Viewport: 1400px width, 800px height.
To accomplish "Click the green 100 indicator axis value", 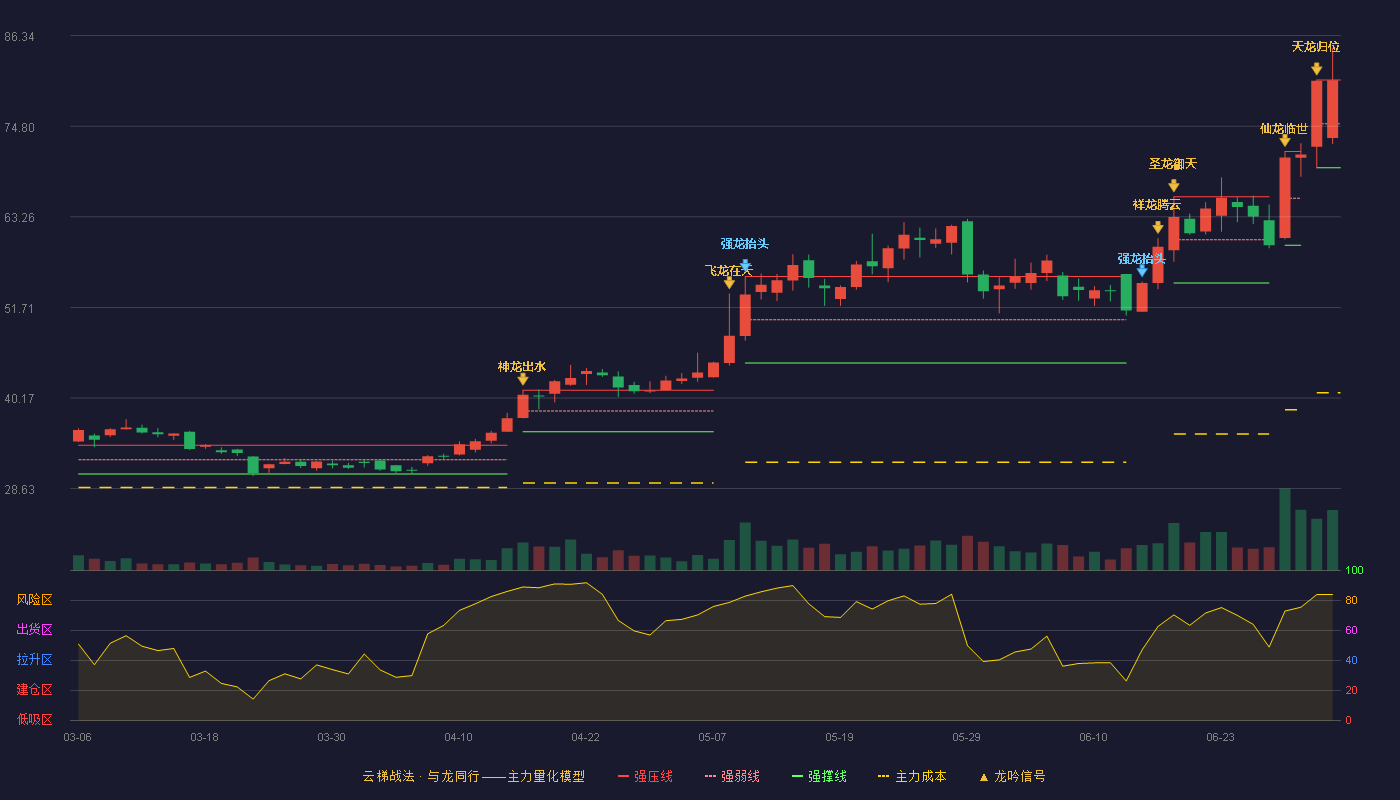I will coord(1354,571).
